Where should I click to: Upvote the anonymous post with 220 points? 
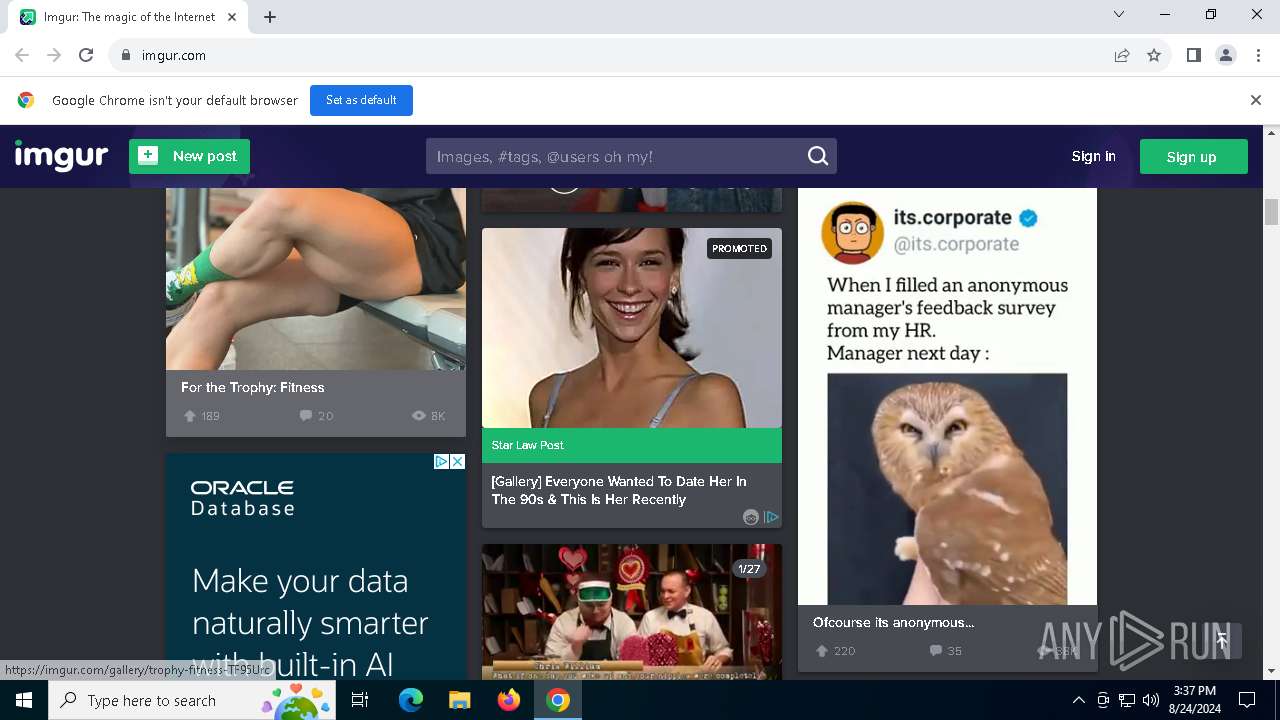(x=822, y=651)
